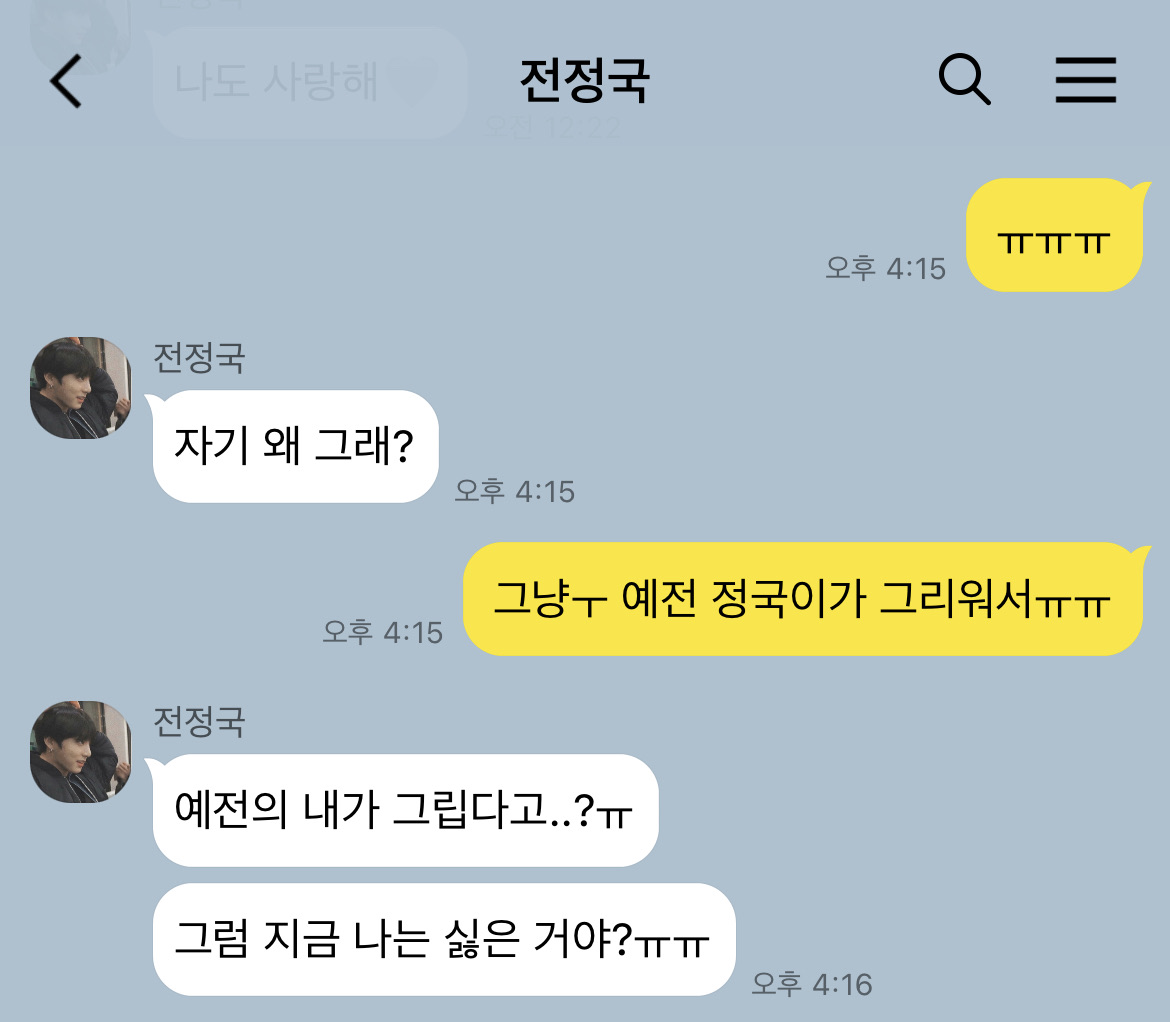This screenshot has height=1022, width=1170.
Task: Open 전정국's profile picture above 예전의 내가 message
Action: tap(81, 752)
